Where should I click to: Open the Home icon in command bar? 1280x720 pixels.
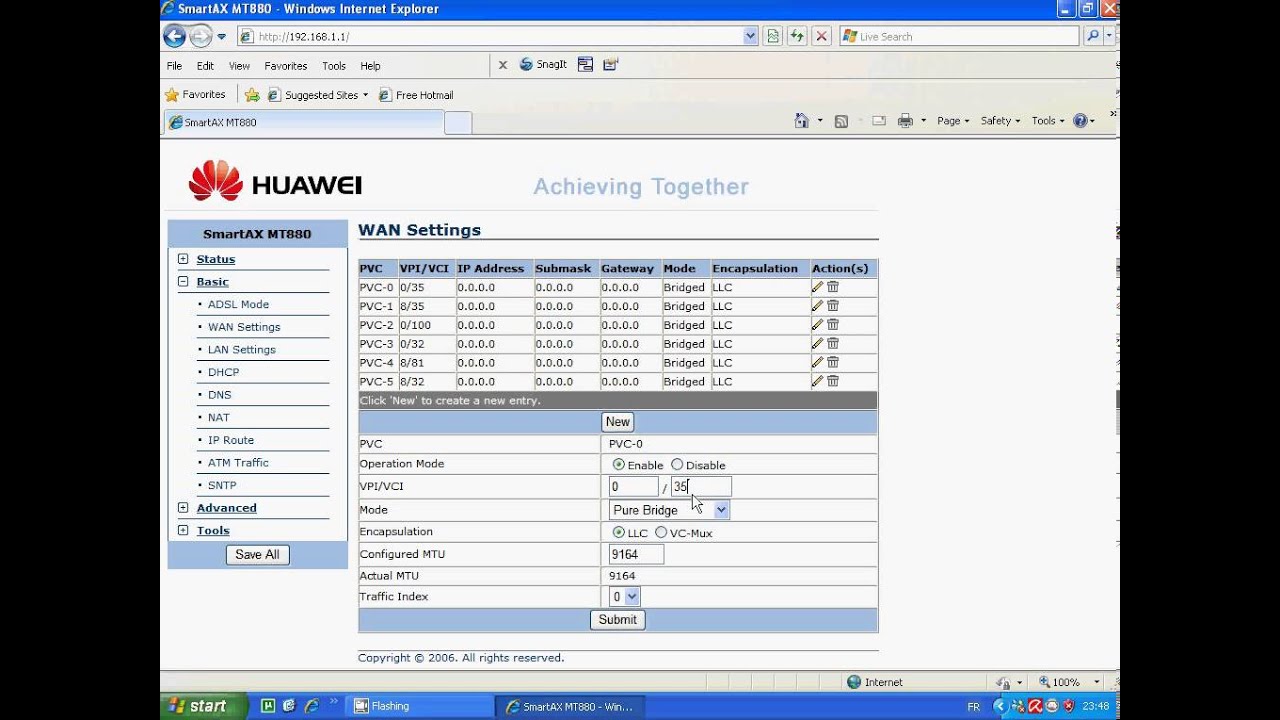click(801, 121)
